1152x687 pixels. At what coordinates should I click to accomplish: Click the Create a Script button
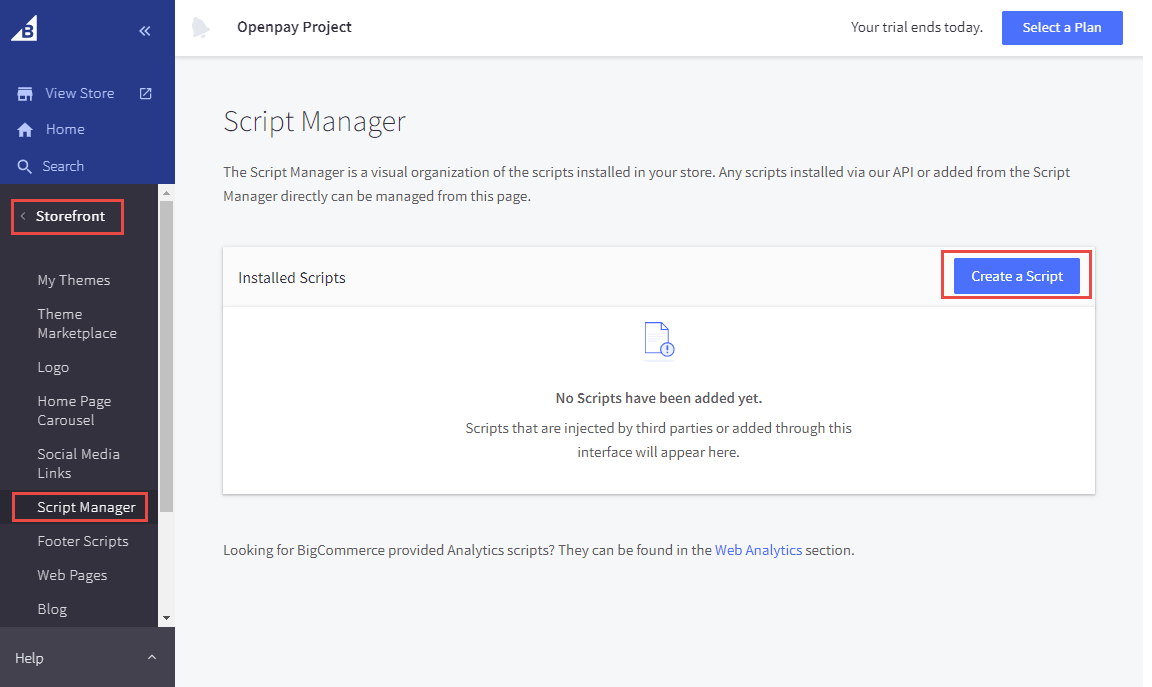1016,276
